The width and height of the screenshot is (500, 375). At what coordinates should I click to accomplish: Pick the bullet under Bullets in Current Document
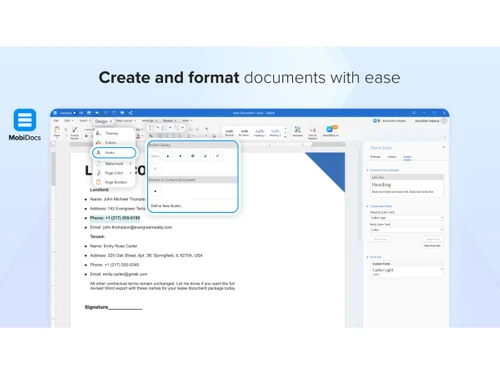click(155, 191)
